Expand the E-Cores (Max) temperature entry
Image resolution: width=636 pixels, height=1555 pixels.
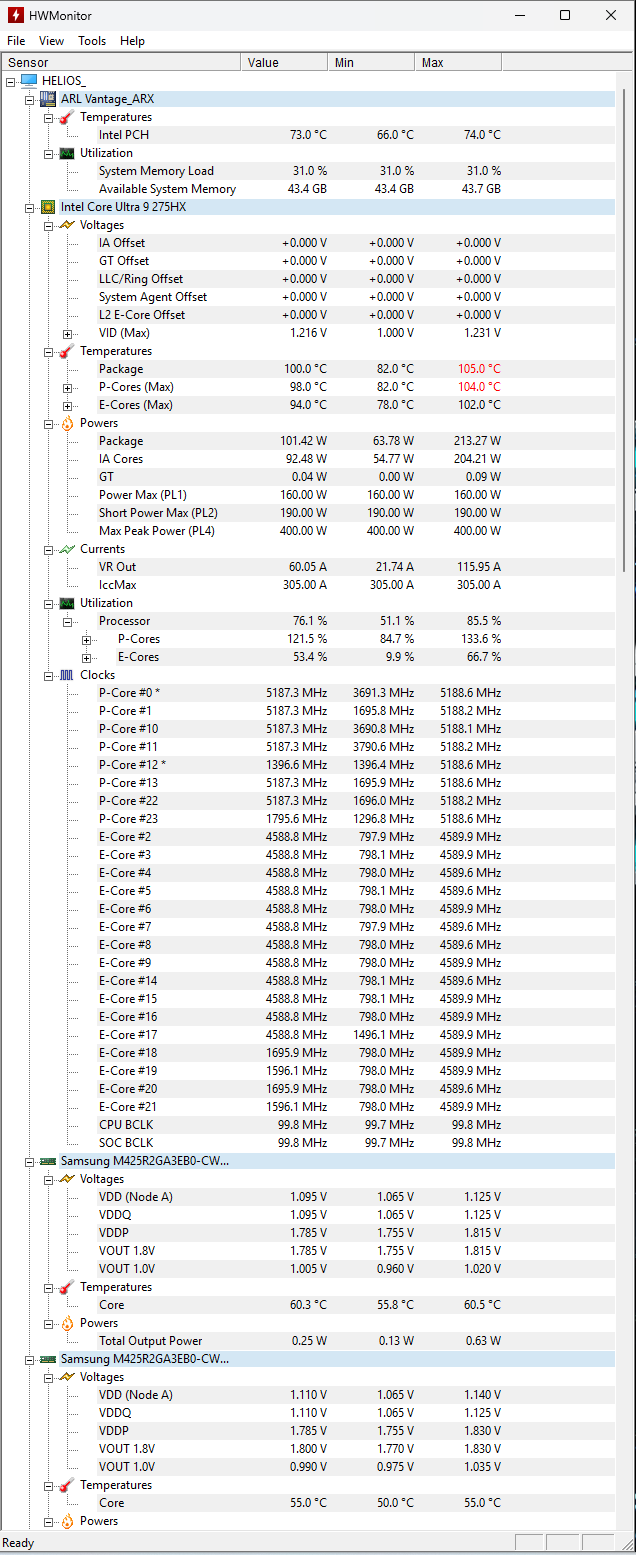point(67,405)
